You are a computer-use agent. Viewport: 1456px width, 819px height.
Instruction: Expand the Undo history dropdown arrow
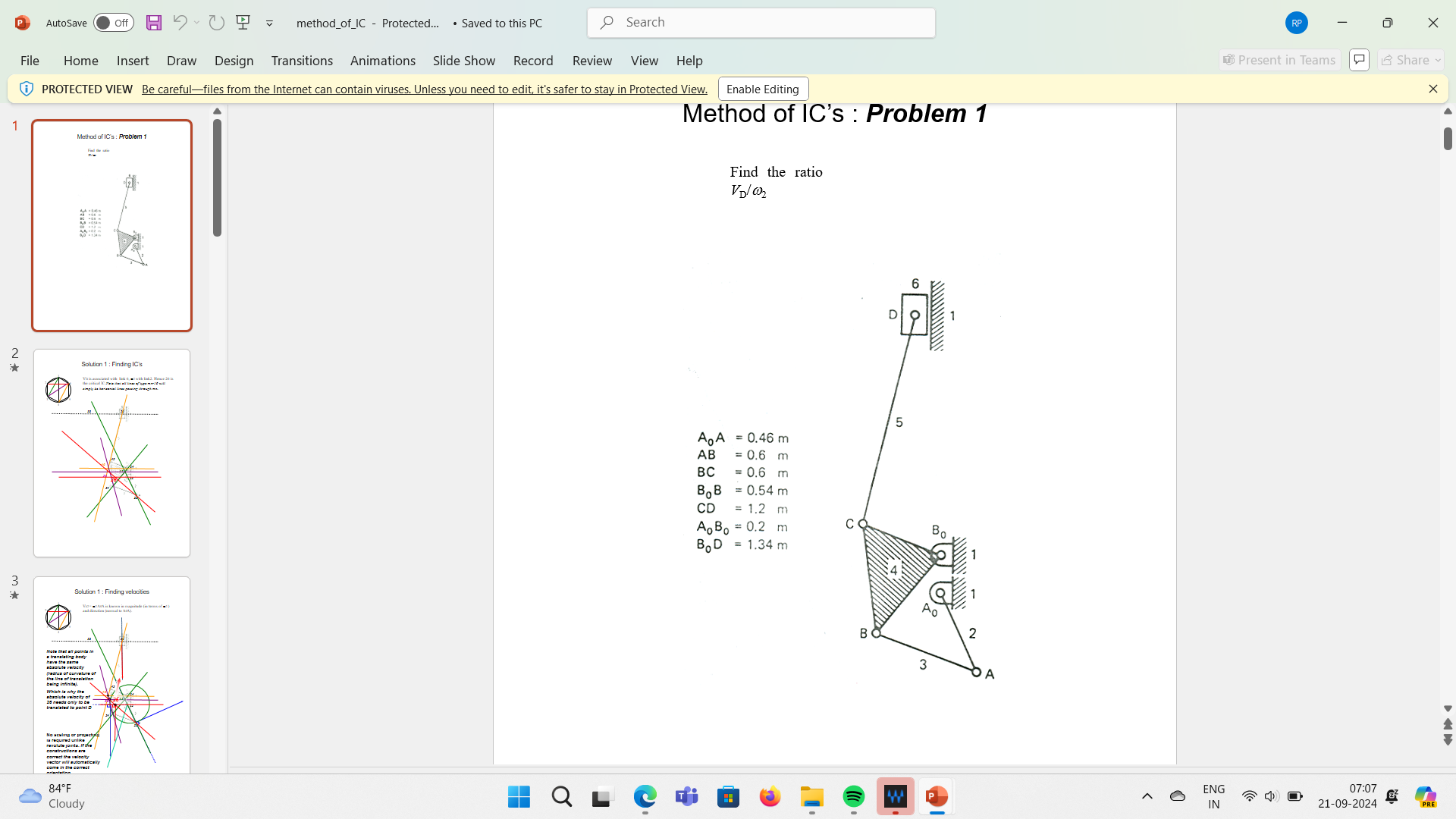[x=196, y=23]
